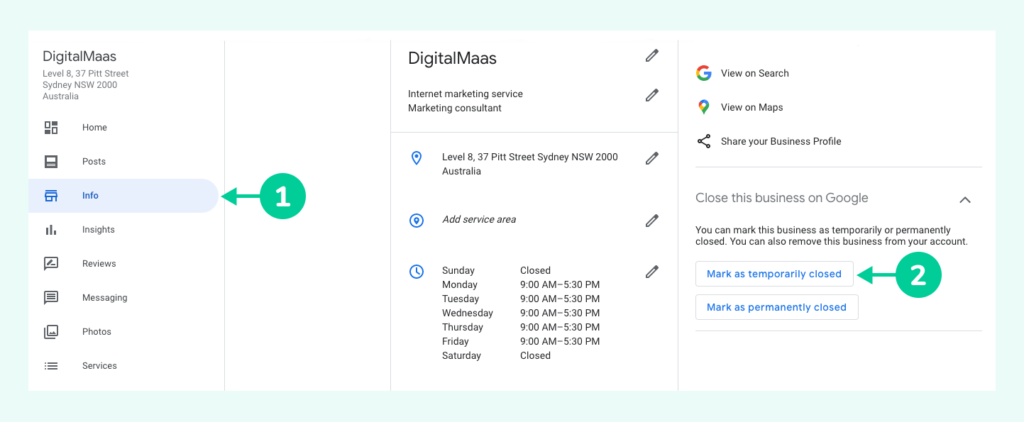Click the Thursday hours row
The height and width of the screenshot is (422, 1024).
[x=520, y=327]
